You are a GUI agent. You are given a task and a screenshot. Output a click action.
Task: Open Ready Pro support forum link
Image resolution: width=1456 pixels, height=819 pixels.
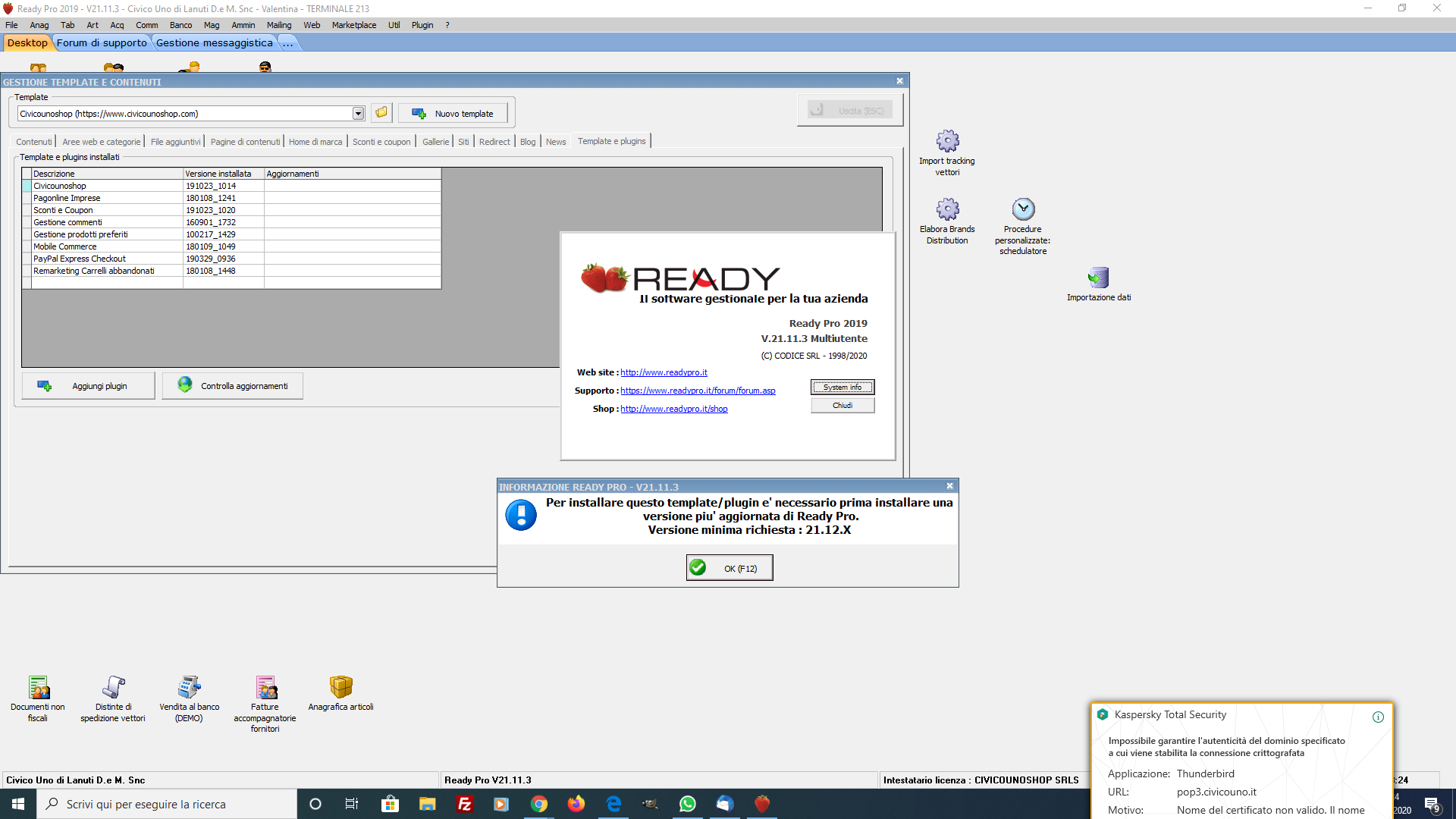(x=698, y=391)
